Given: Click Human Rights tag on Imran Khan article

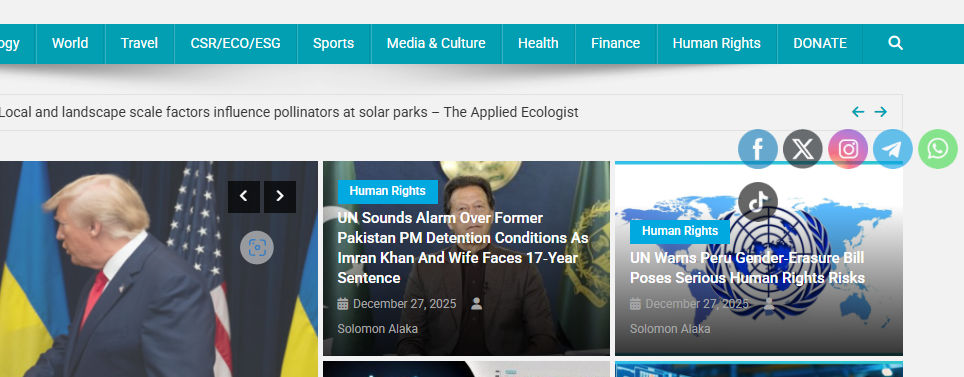Looking at the screenshot, I should 387,191.
